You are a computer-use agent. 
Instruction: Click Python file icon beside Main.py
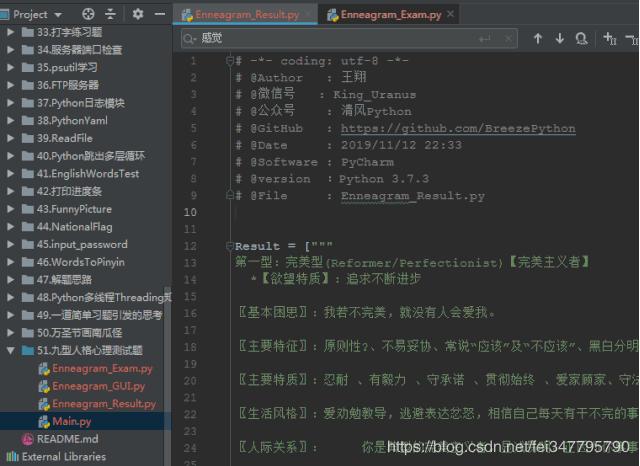[x=44, y=422]
